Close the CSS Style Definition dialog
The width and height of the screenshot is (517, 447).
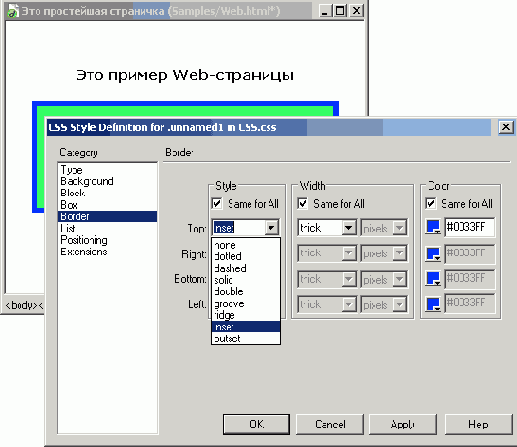(x=506, y=127)
